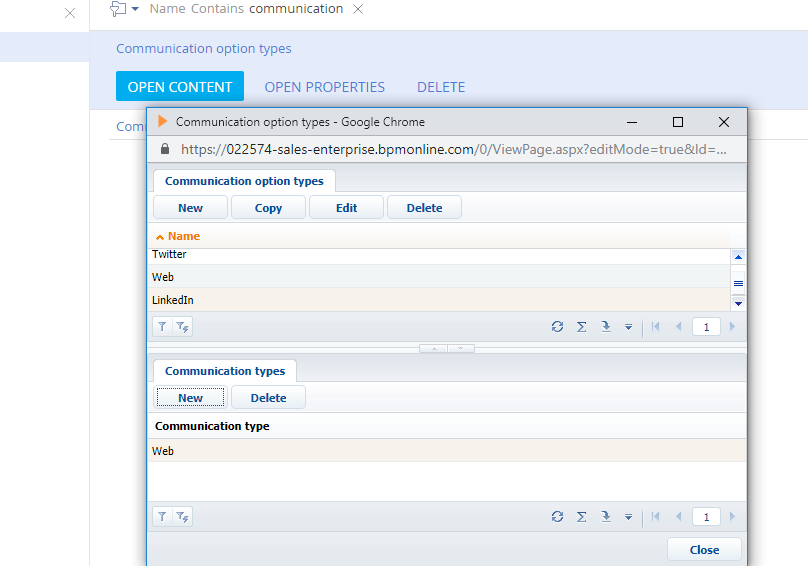Open summary sigma icon in option types grid

(x=581, y=327)
